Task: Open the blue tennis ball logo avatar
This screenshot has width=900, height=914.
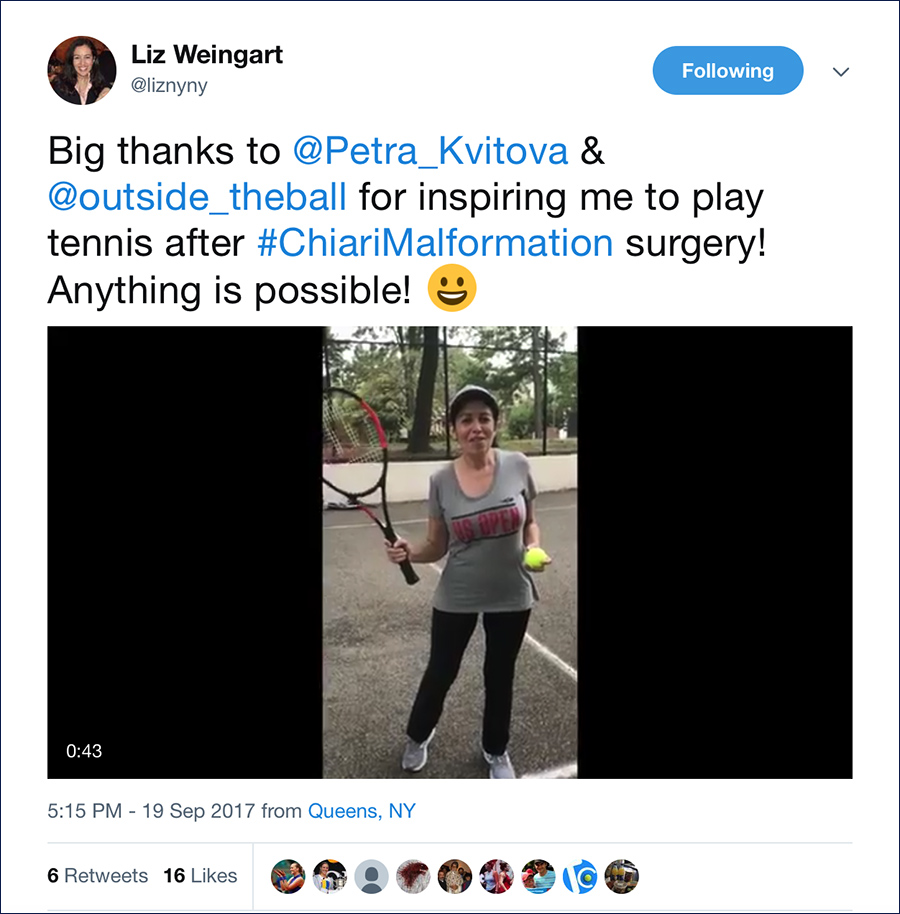Action: 579,876
